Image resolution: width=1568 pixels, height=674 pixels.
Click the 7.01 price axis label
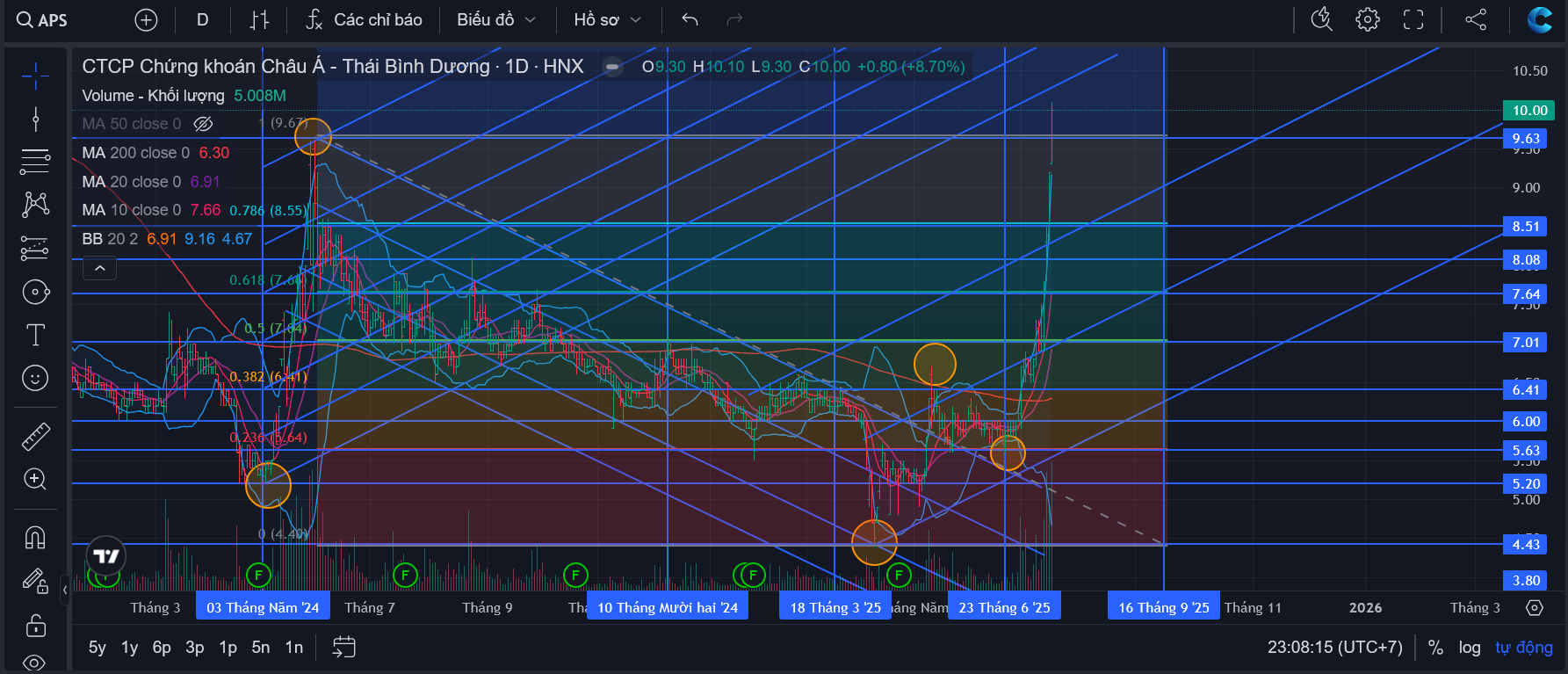coord(1526,342)
